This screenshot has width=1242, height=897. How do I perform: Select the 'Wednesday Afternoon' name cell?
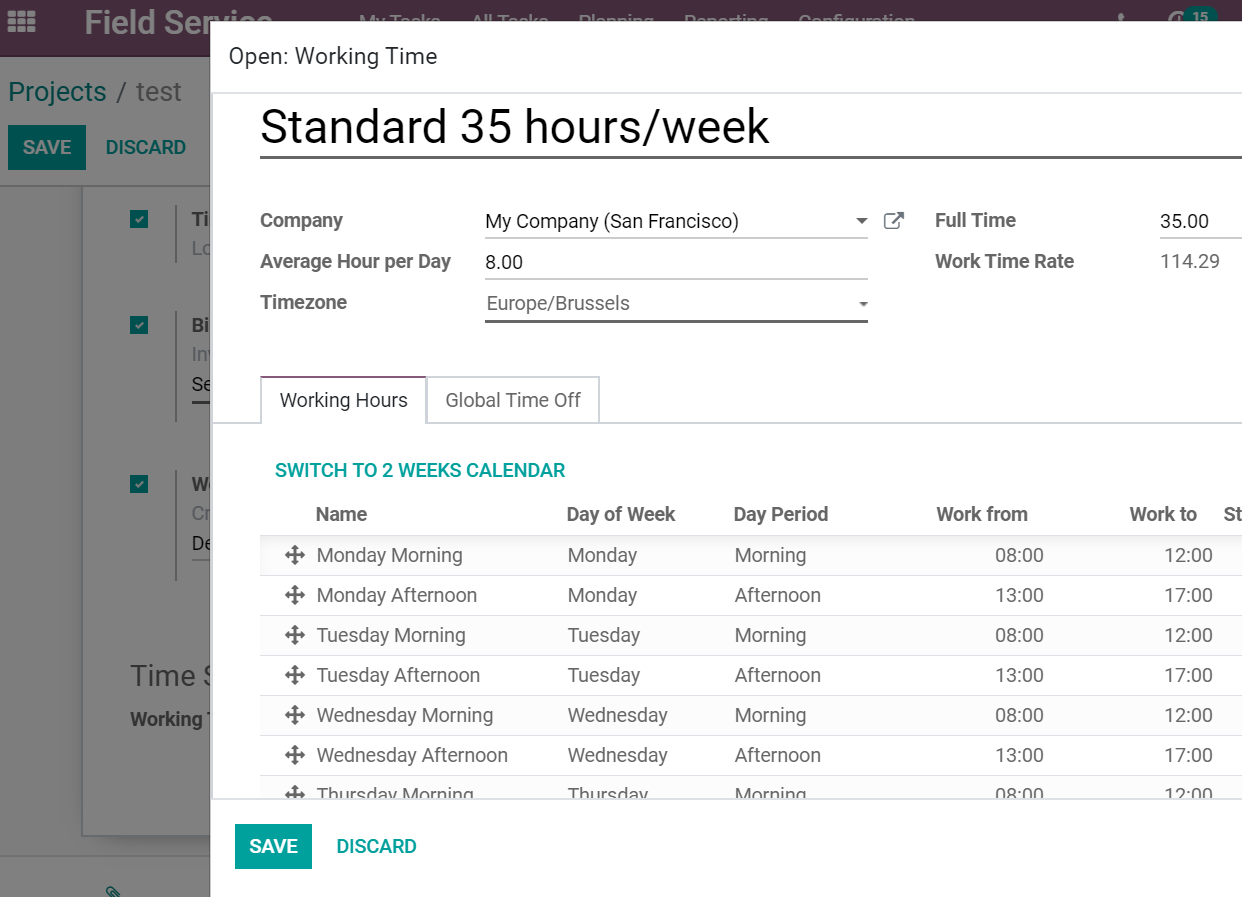pos(412,755)
